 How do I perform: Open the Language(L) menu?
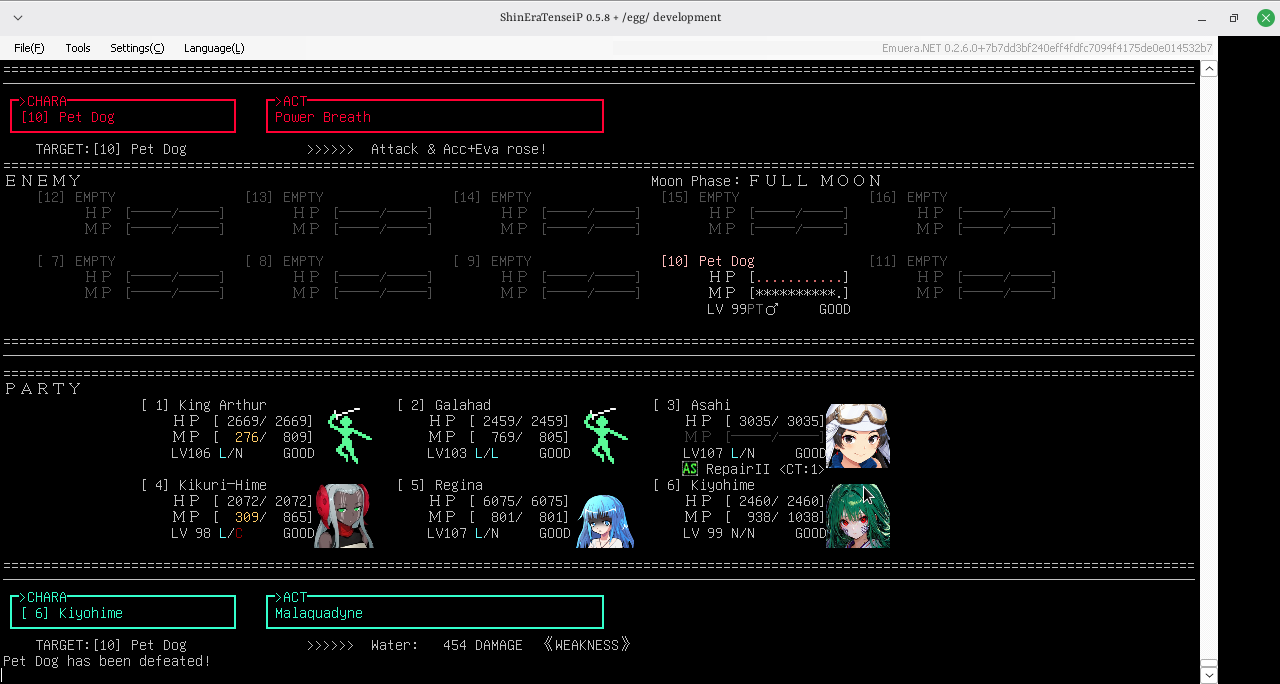click(x=214, y=48)
